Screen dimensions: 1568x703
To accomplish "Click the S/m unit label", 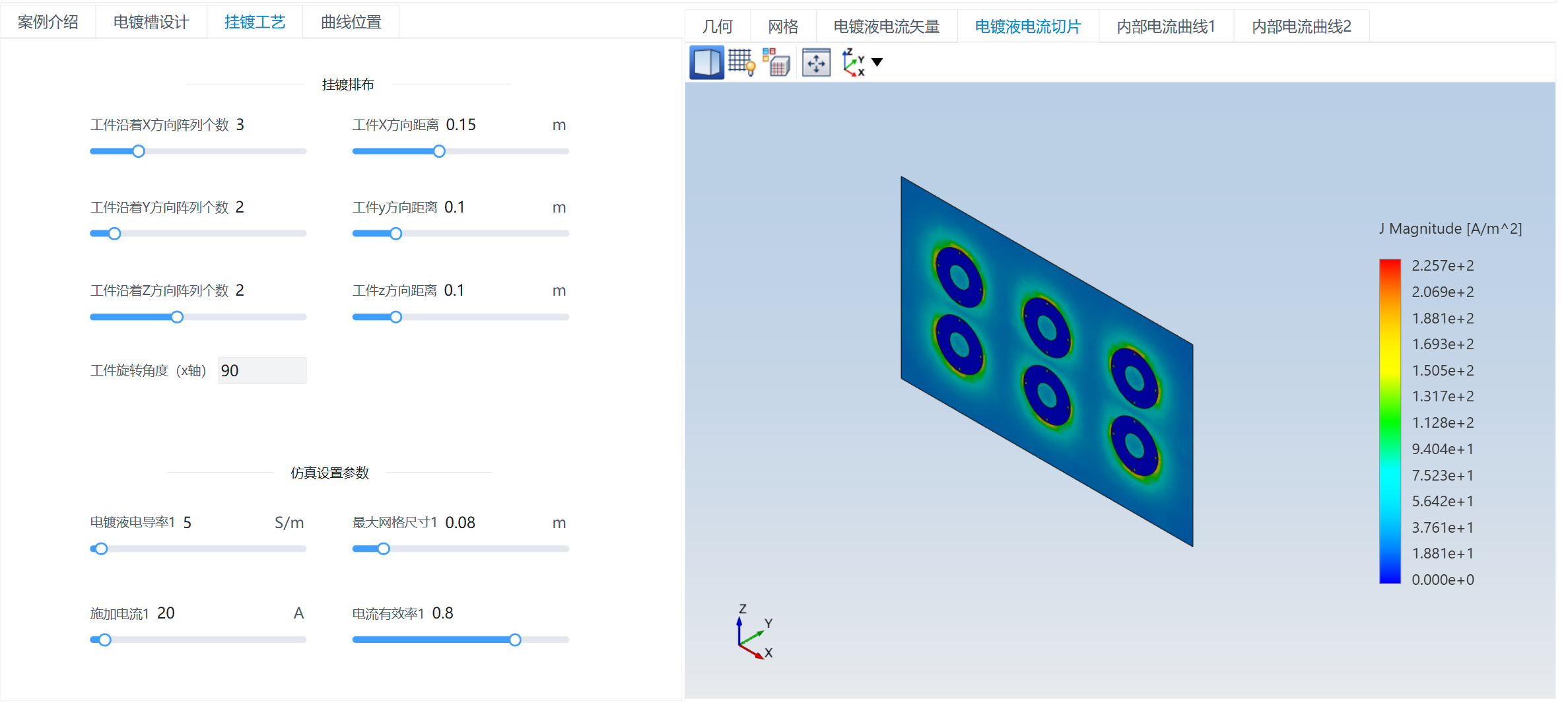I will click(289, 523).
